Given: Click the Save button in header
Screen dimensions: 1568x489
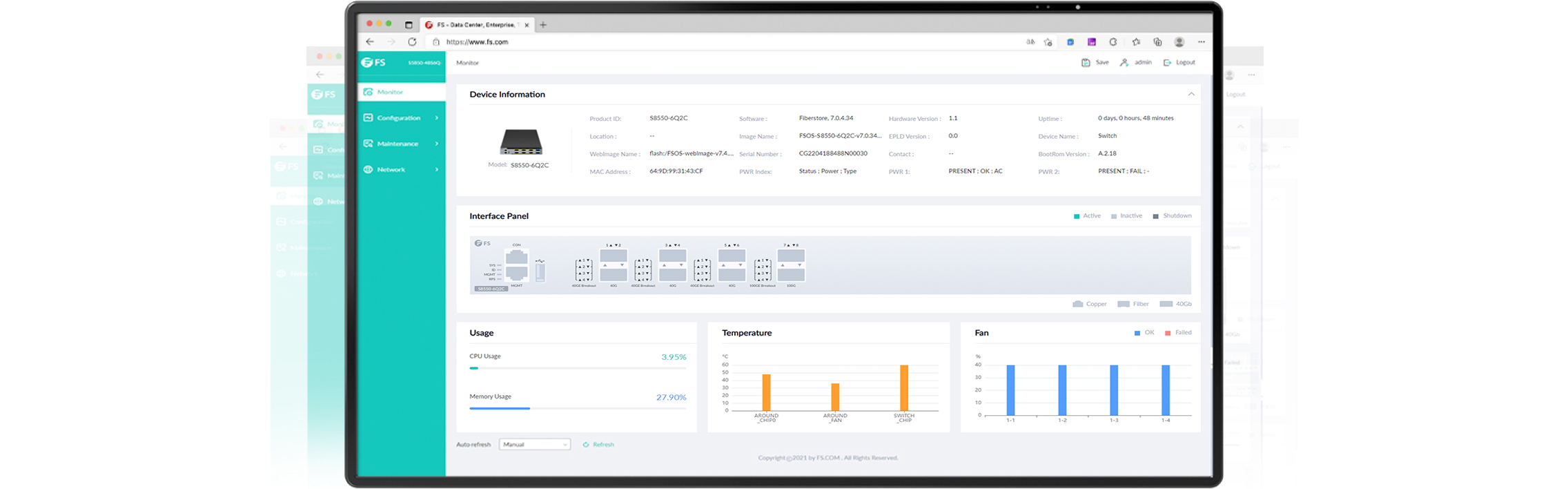Looking at the screenshot, I should [x=1095, y=63].
